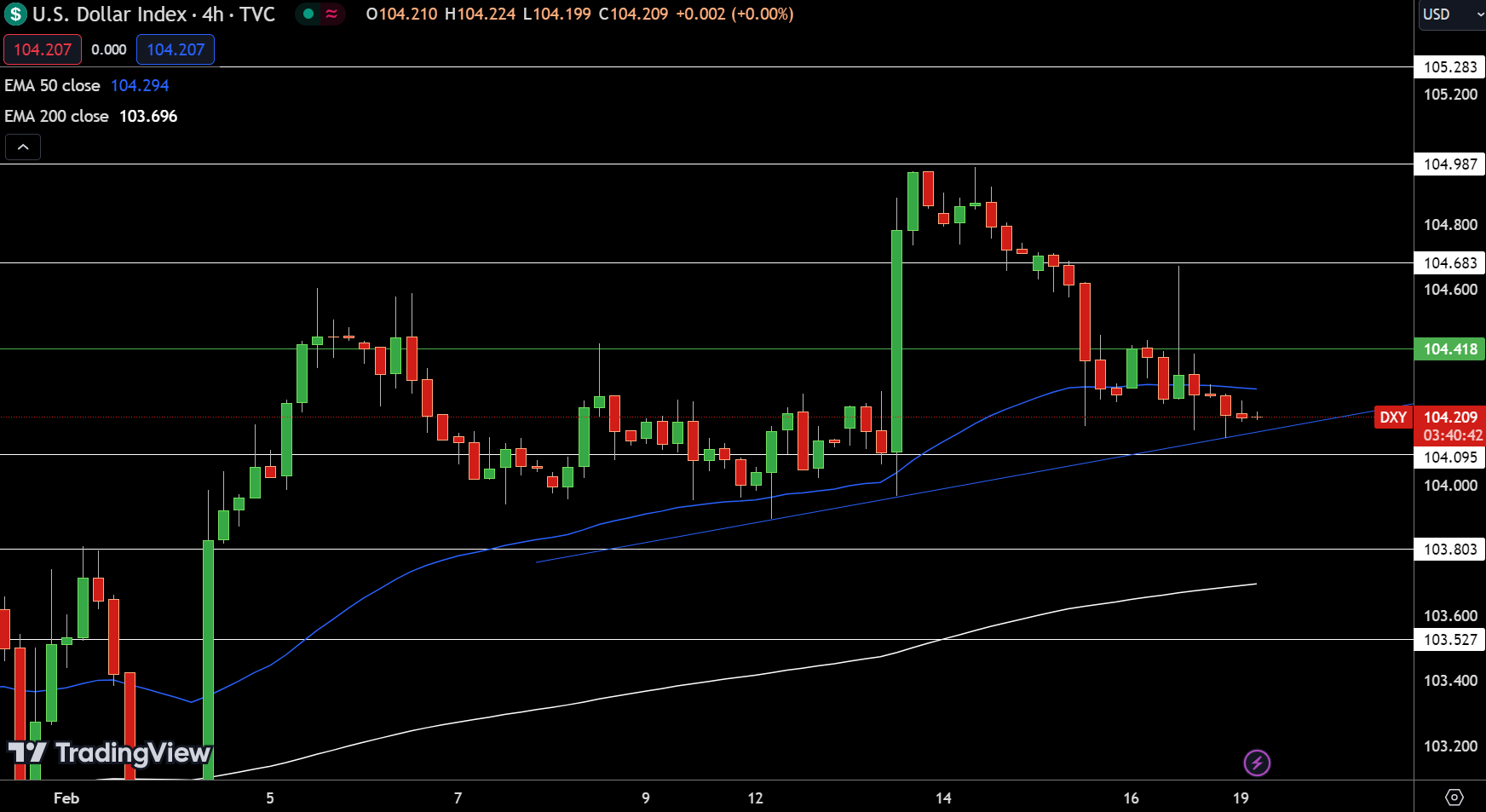Screen dimensions: 1486x812
Task: Click the 5 date on time axis
Action: point(270,798)
